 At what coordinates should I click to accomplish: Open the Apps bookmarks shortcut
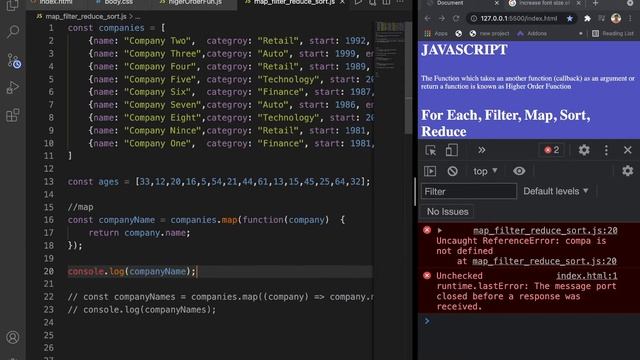click(436, 33)
